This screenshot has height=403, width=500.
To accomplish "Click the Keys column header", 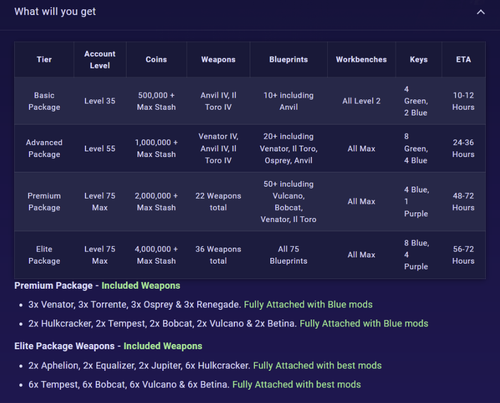I will [418, 59].
